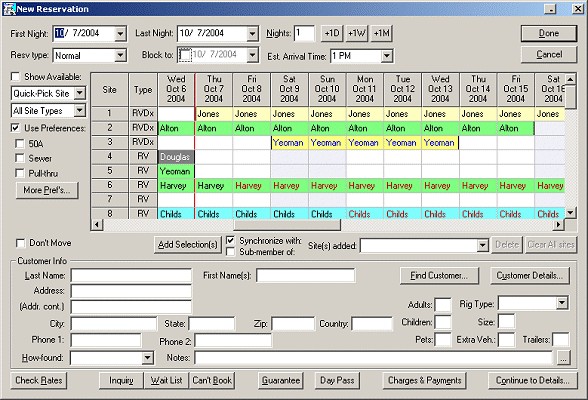Open notes editor via ellipsis button
Viewport: 588px width, 400px height.
[564, 358]
